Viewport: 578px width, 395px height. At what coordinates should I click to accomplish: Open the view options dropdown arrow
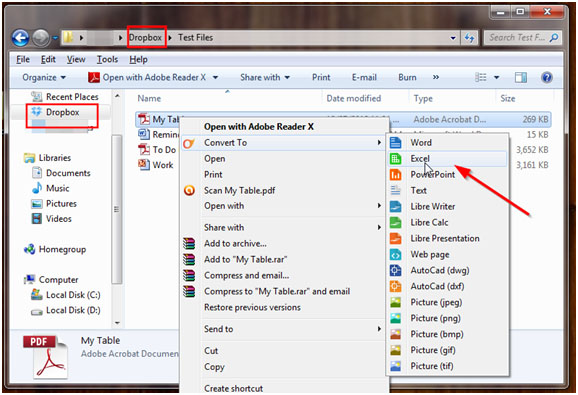497,77
